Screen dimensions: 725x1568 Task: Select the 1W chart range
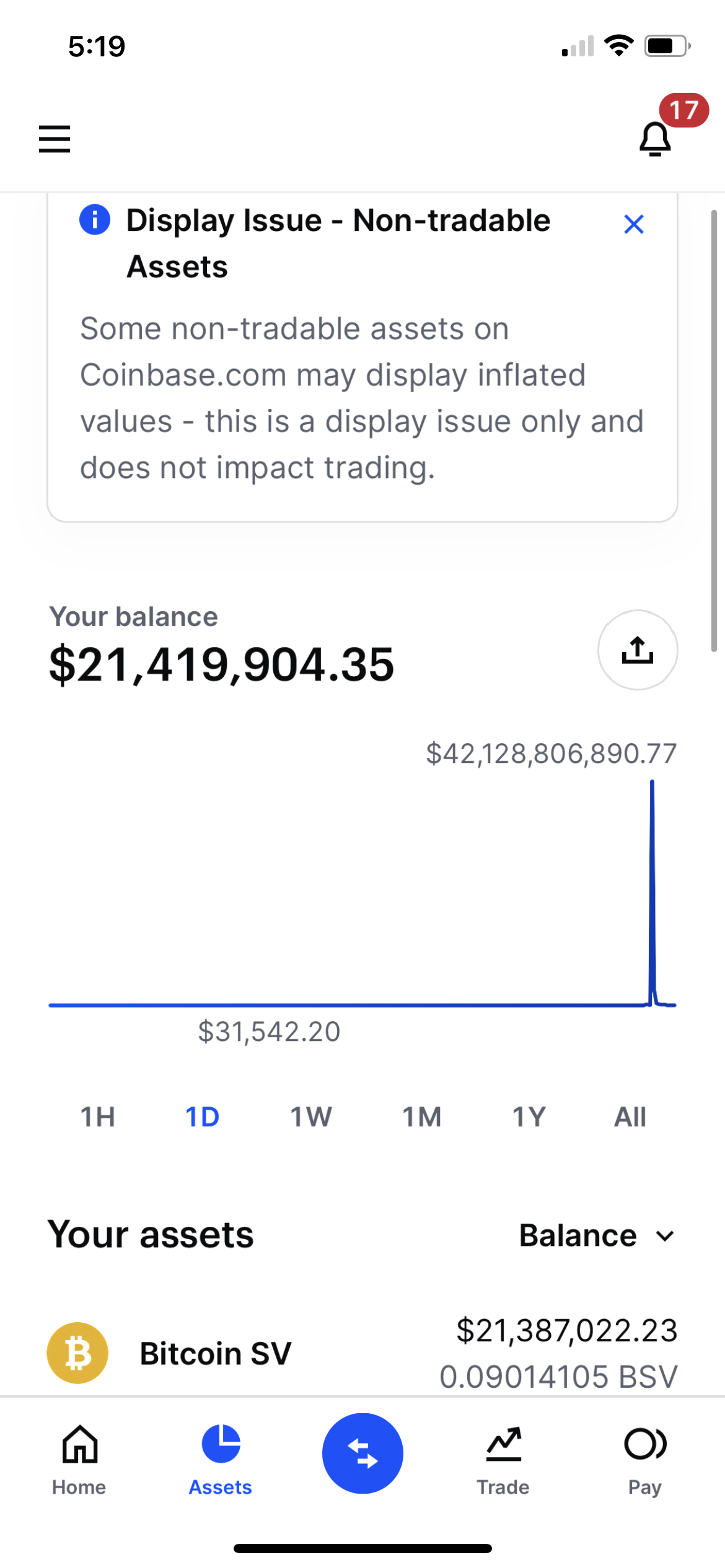coord(311,1117)
